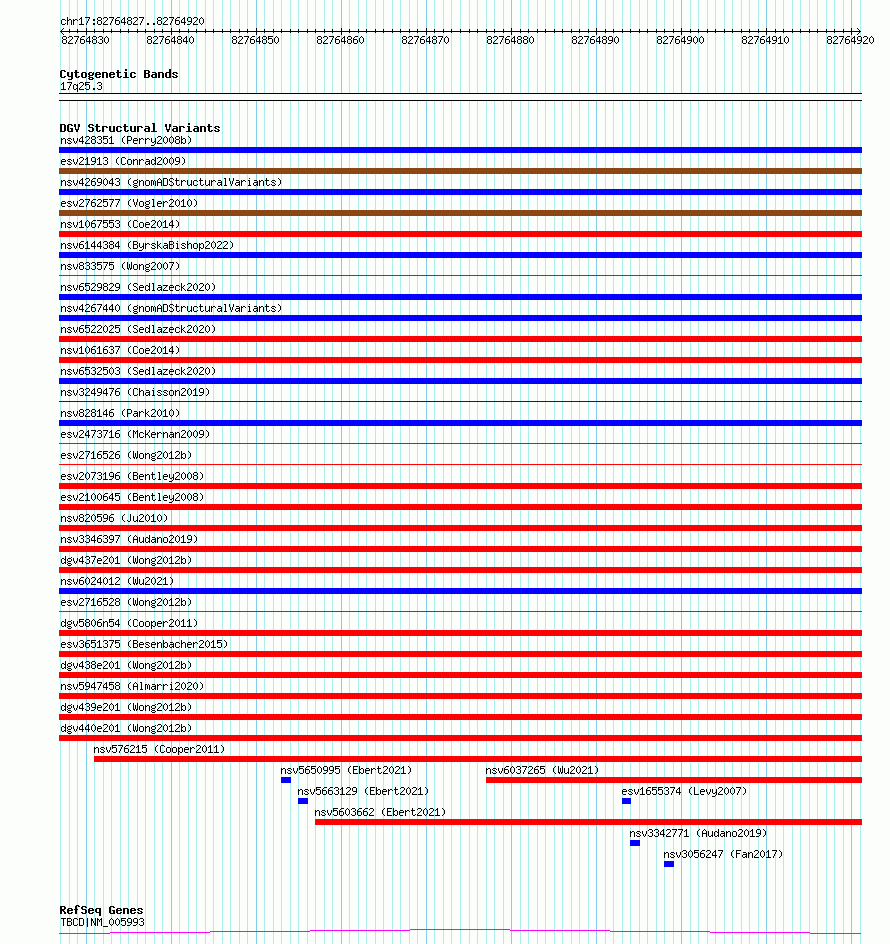Open nsv3346397 (Audano2019) variant

129,539
